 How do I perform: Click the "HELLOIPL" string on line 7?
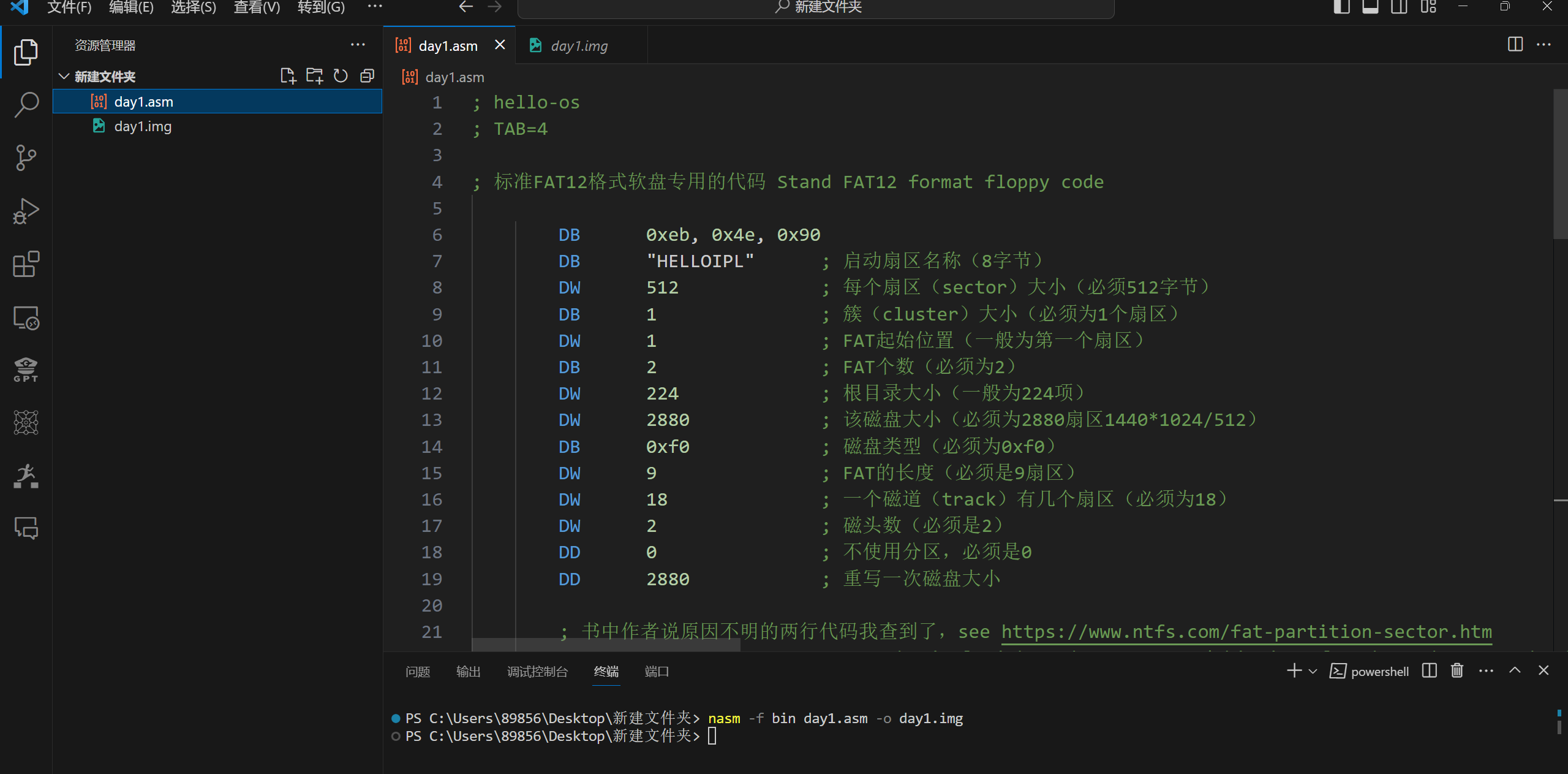pyautogui.click(x=700, y=261)
